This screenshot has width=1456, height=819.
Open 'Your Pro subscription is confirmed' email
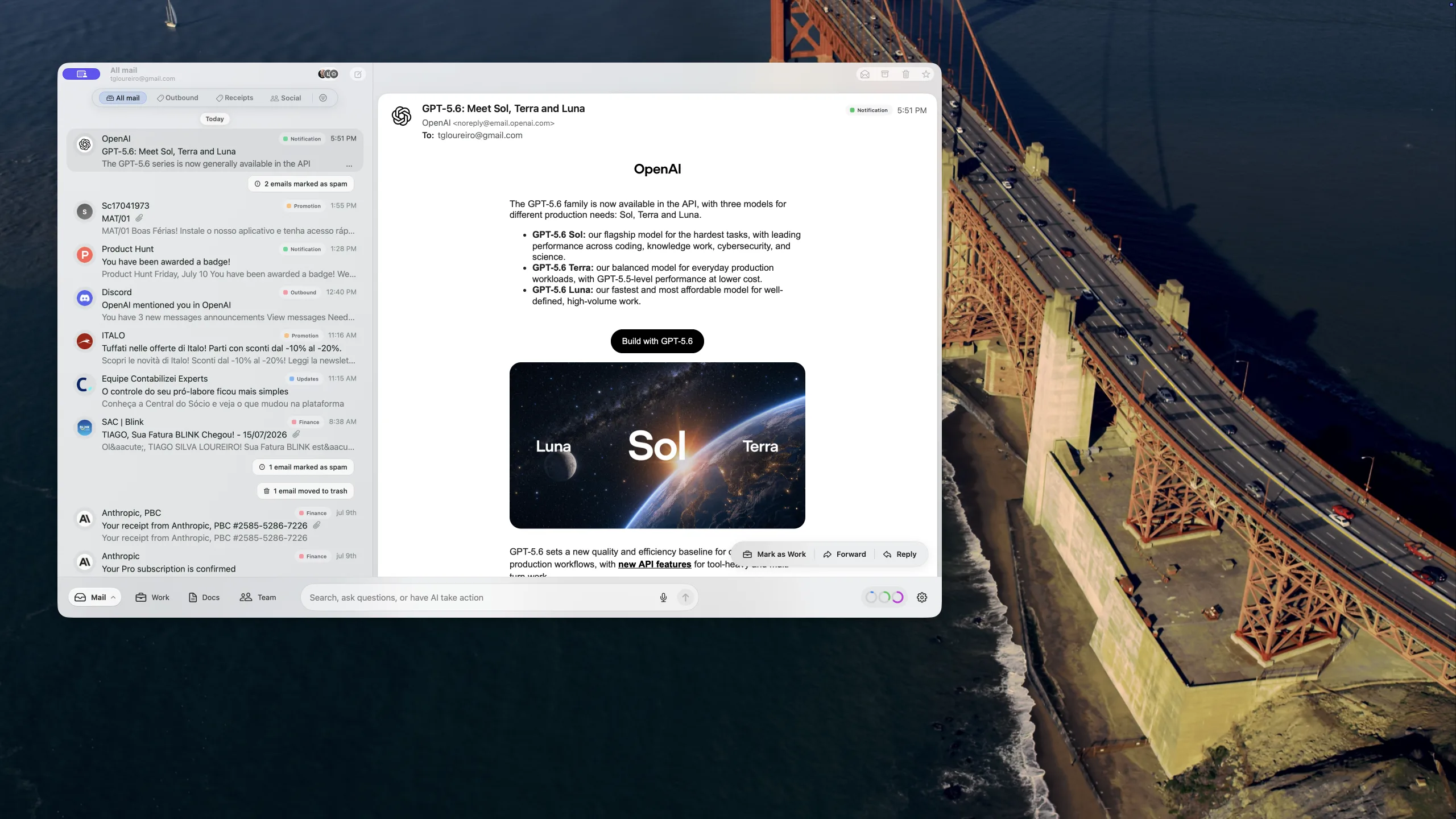coord(216,563)
